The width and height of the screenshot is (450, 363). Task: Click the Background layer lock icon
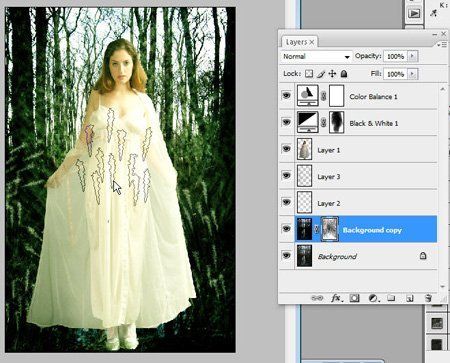pos(423,256)
